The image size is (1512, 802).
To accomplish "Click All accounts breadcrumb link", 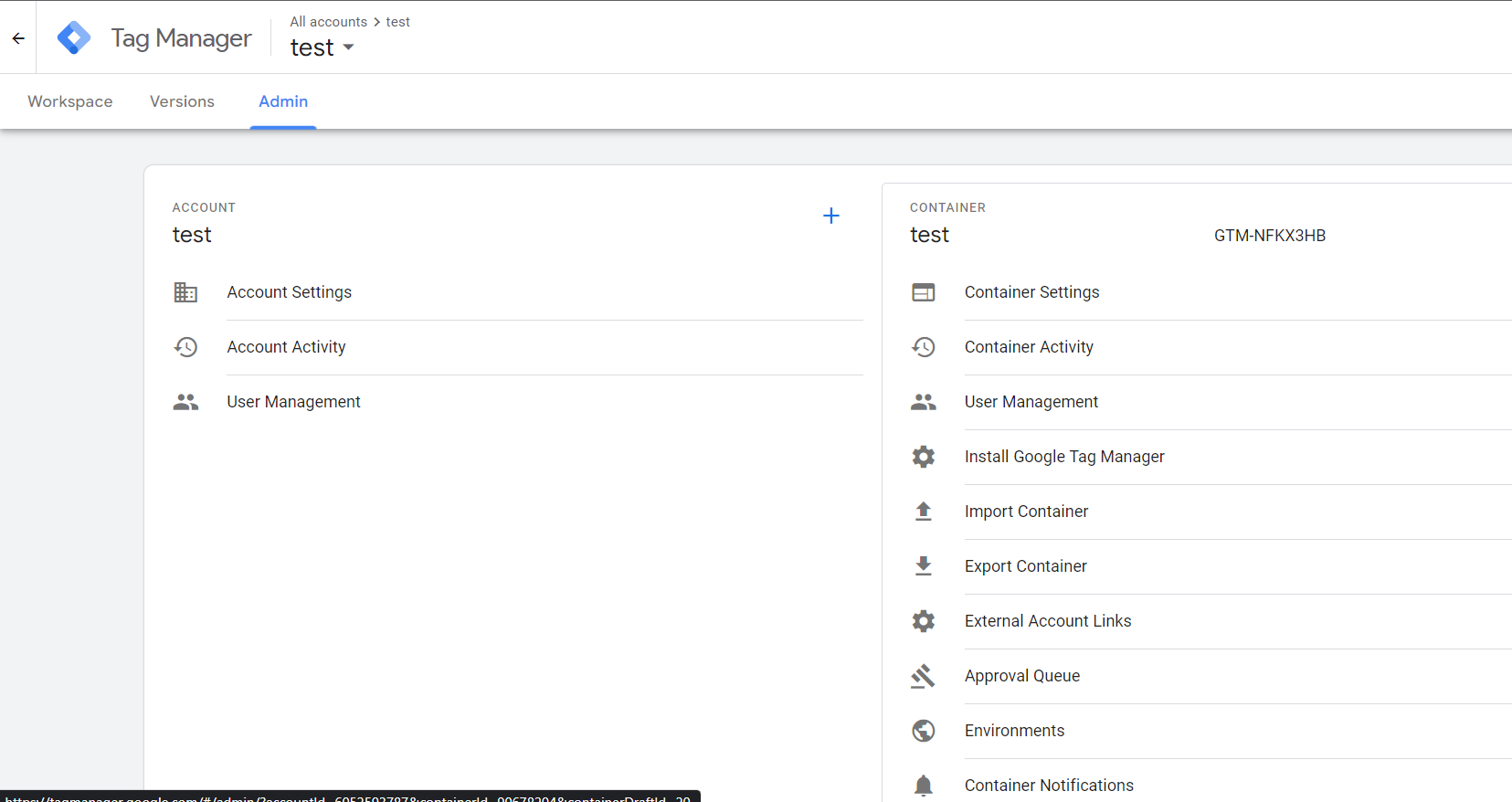I will [328, 22].
